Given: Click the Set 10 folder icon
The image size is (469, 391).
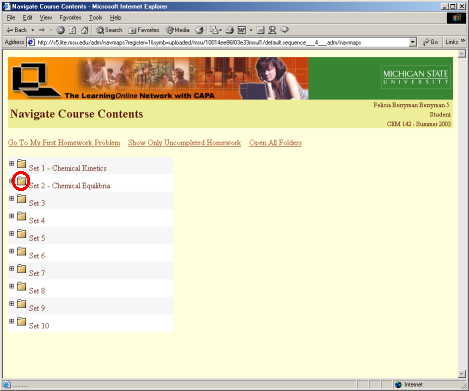Looking at the screenshot, I should pos(22,321).
